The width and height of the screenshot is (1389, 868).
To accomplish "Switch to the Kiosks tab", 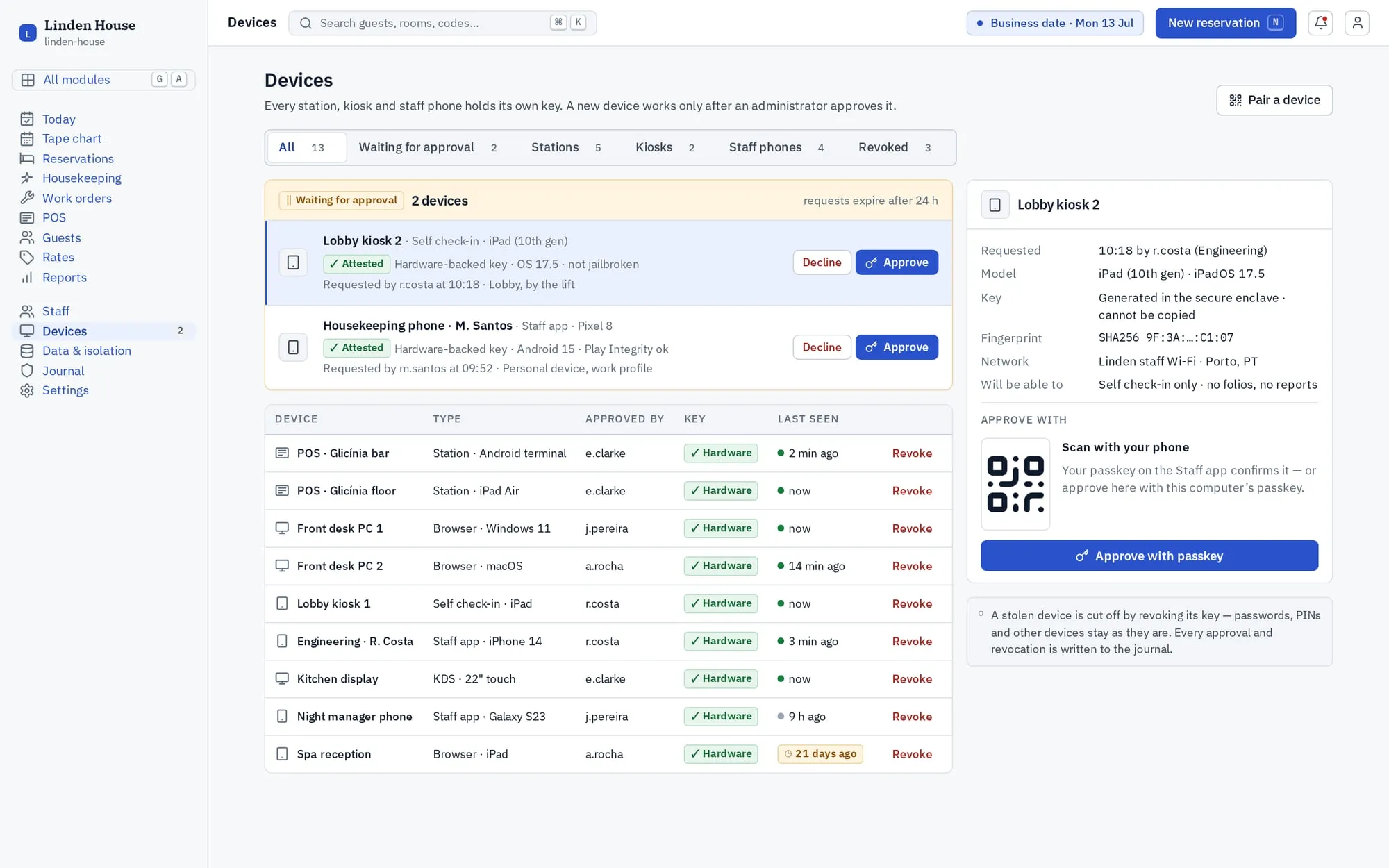I will coord(665,147).
